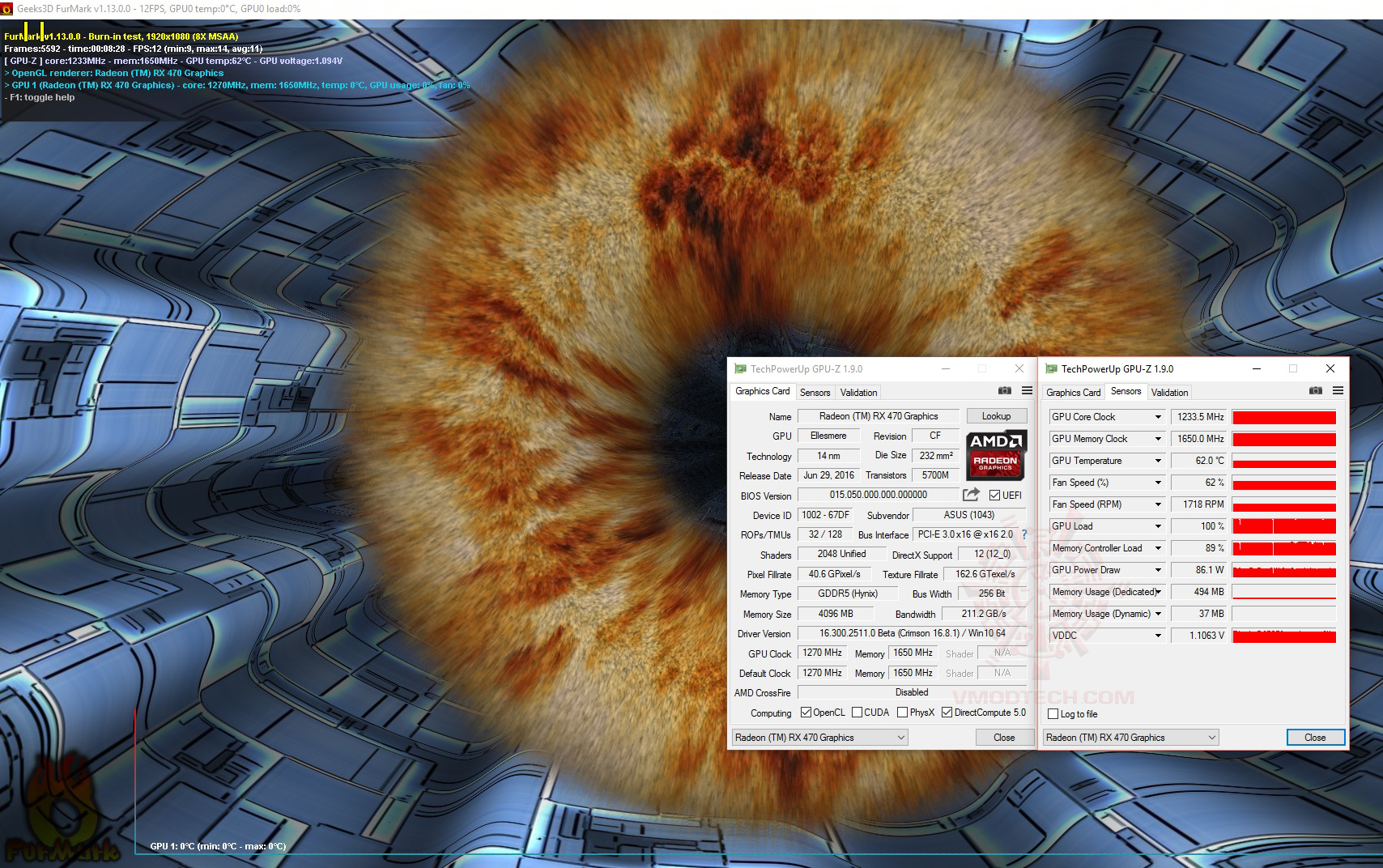Click the 'Close' labeled button in sensors window
This screenshot has width=1383, height=868.
(1315, 738)
